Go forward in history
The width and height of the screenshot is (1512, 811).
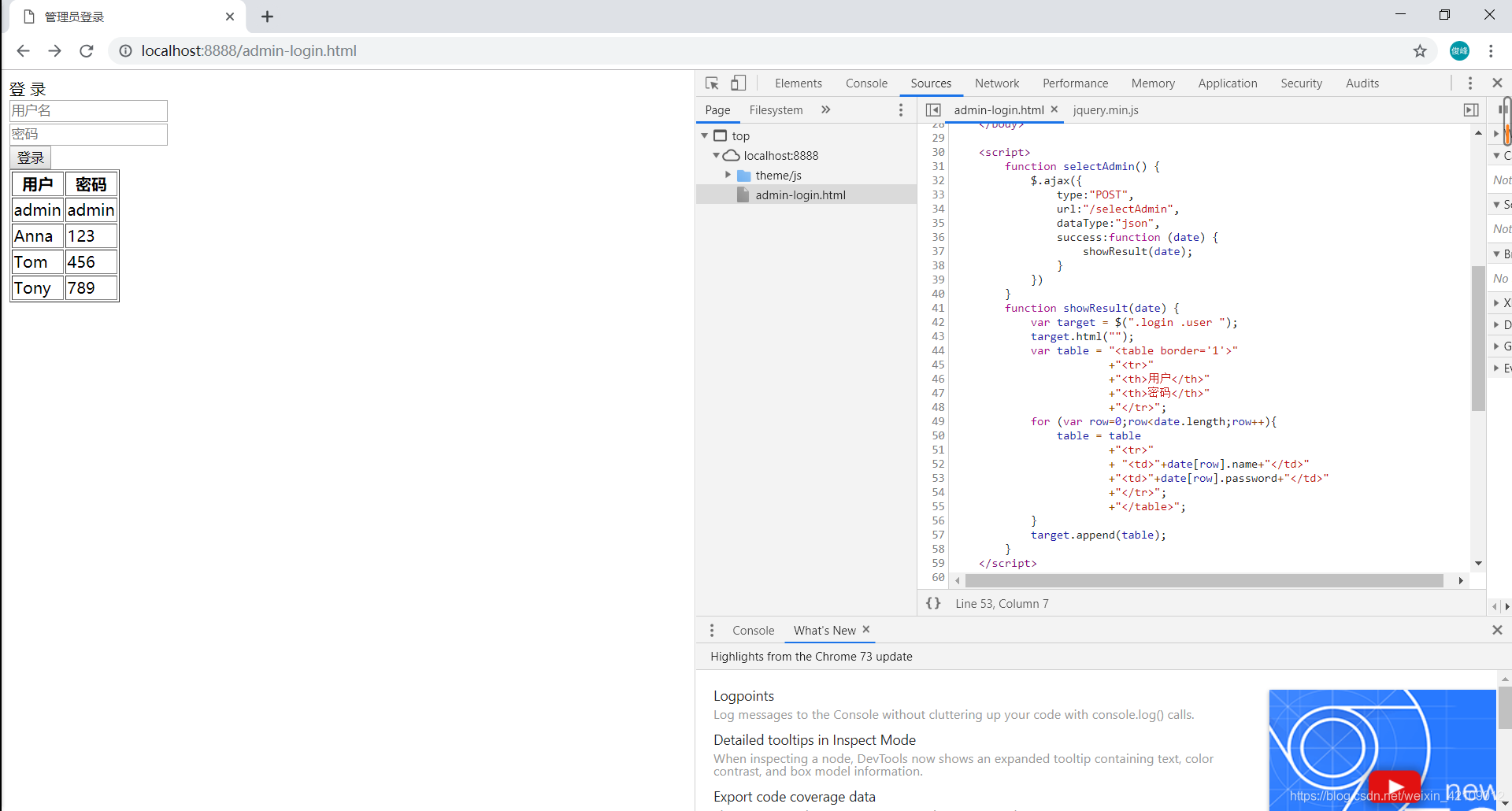(54, 51)
